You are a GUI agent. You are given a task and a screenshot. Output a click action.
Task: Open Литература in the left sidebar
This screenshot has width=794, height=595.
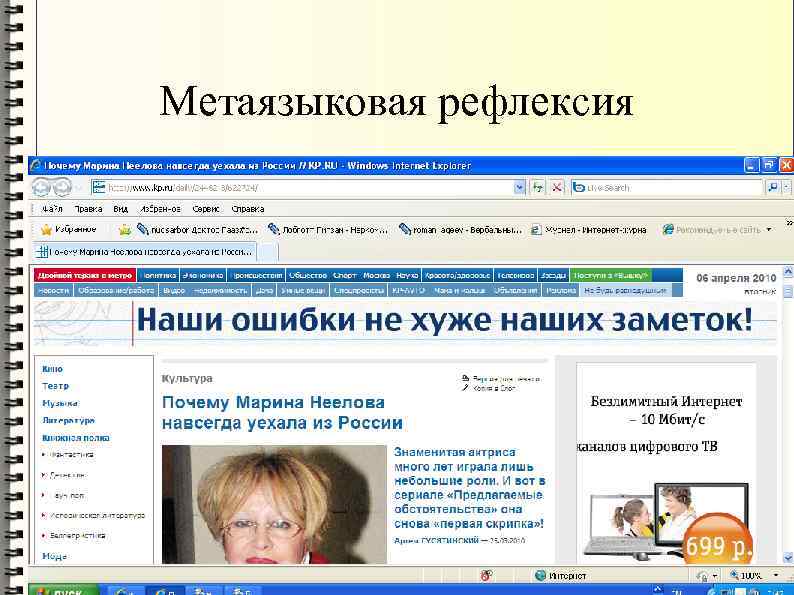click(x=68, y=420)
